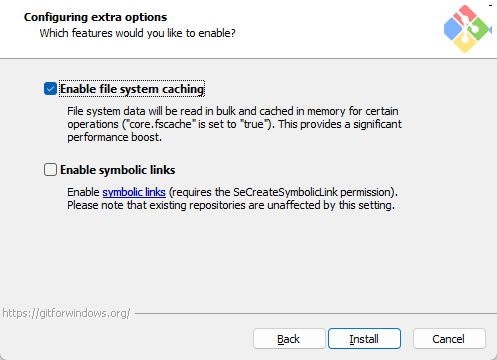Click the green diamond of Git logo
Viewport: 497px width, 360px height.
480,30
